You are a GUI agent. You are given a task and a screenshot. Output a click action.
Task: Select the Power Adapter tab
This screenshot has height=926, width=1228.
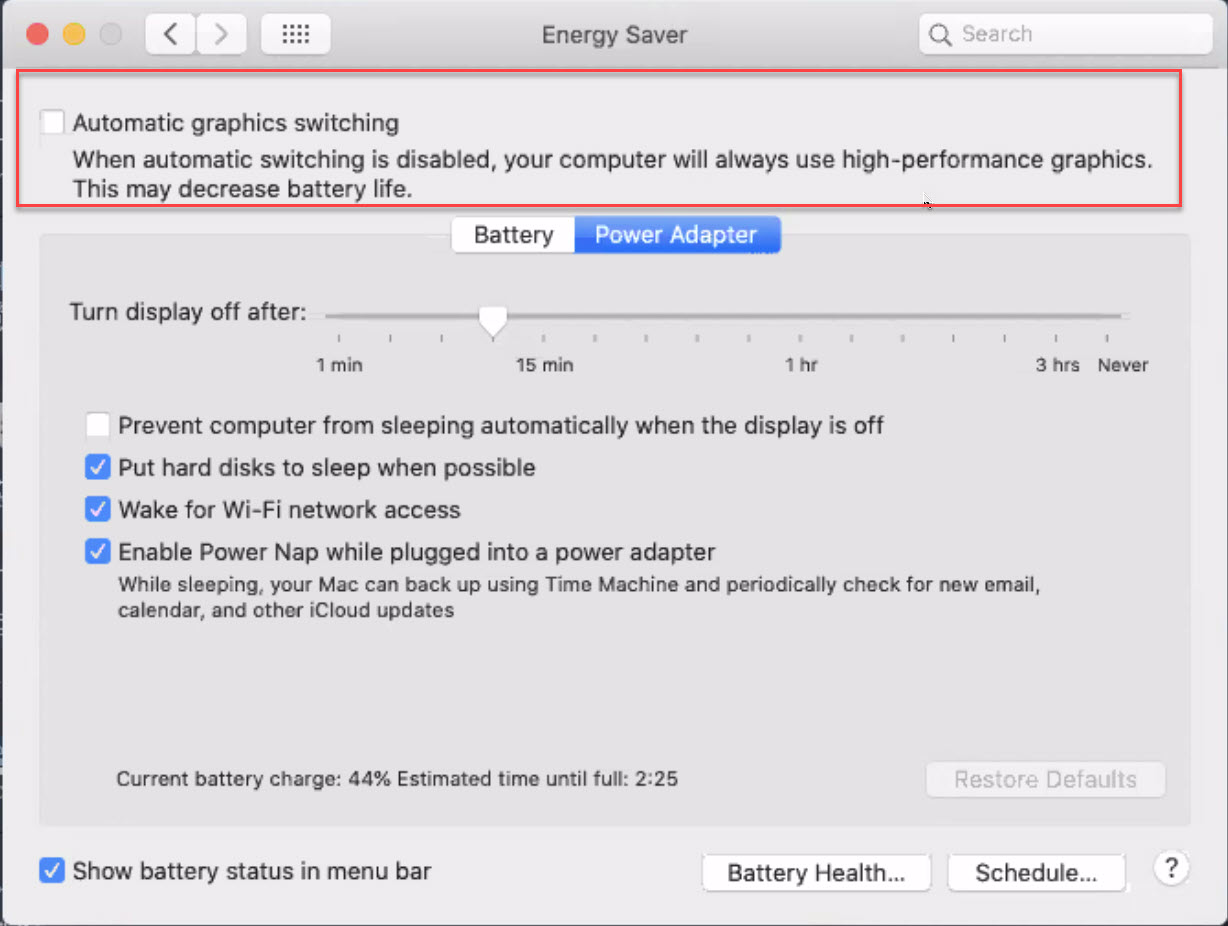(x=676, y=234)
